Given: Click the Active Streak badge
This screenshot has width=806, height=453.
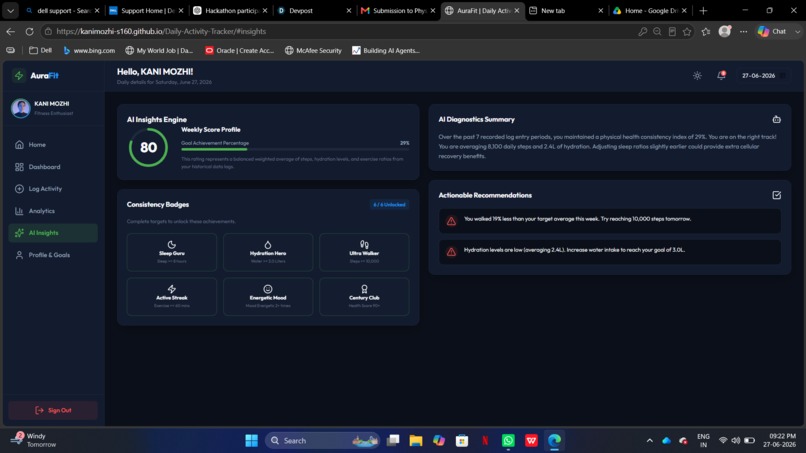Looking at the screenshot, I should (172, 297).
